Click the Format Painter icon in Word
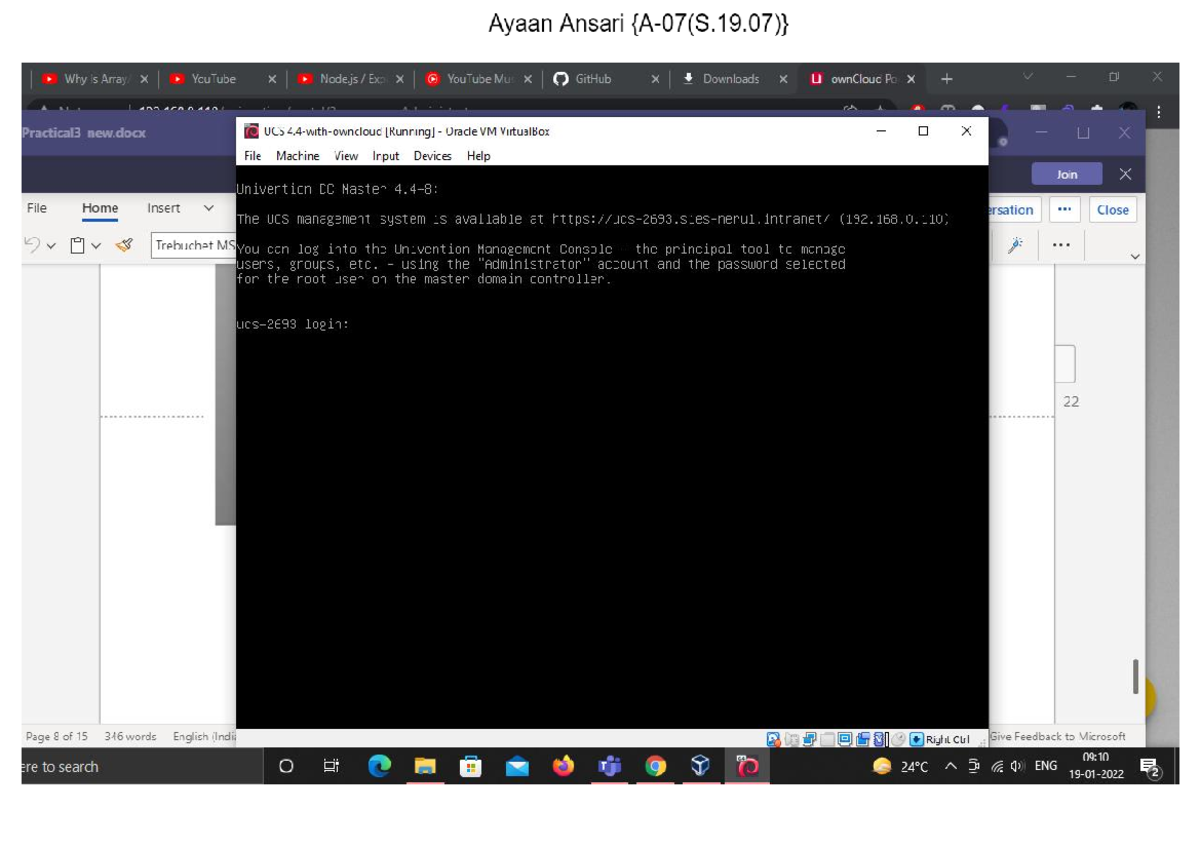 [124, 245]
